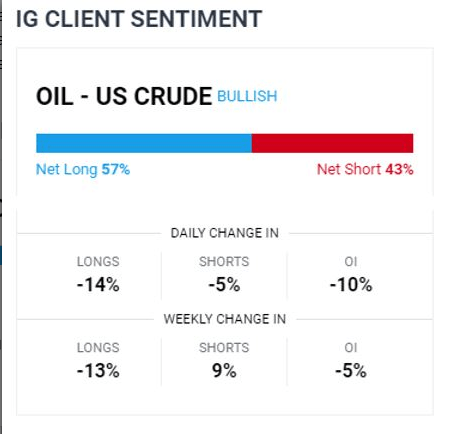Viewport: 449px width, 434px height.
Task: Click the daily OI label
Action: coord(351,262)
